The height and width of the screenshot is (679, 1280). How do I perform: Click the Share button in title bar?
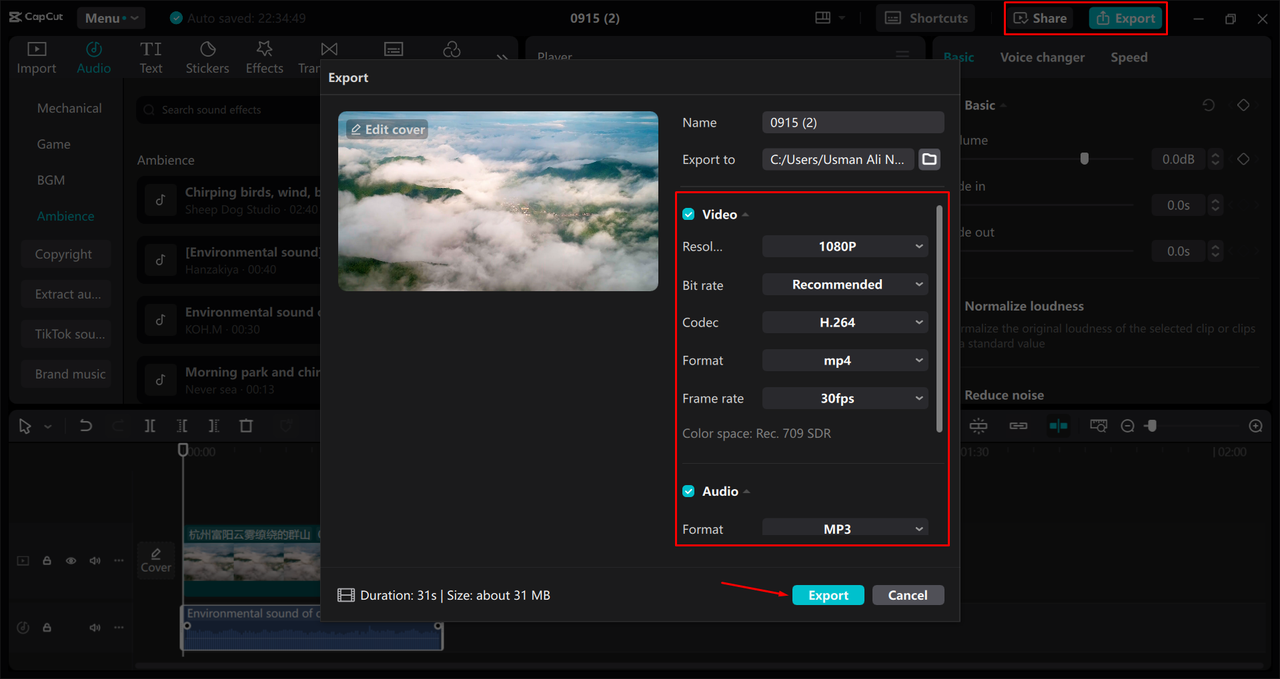click(x=1040, y=18)
